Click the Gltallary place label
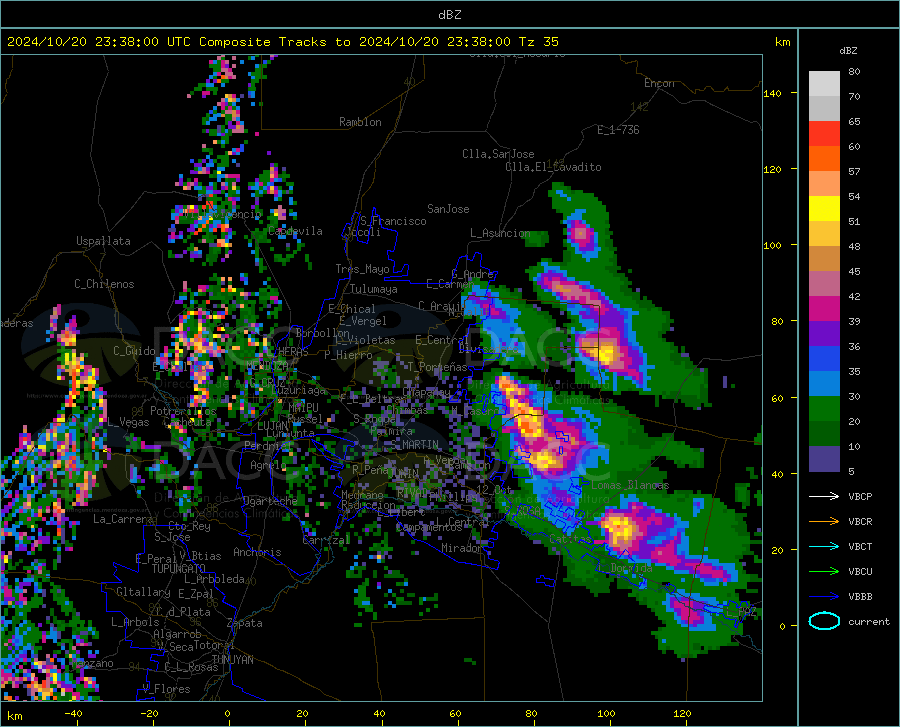Viewport: 900px width, 727px height. [x=143, y=592]
